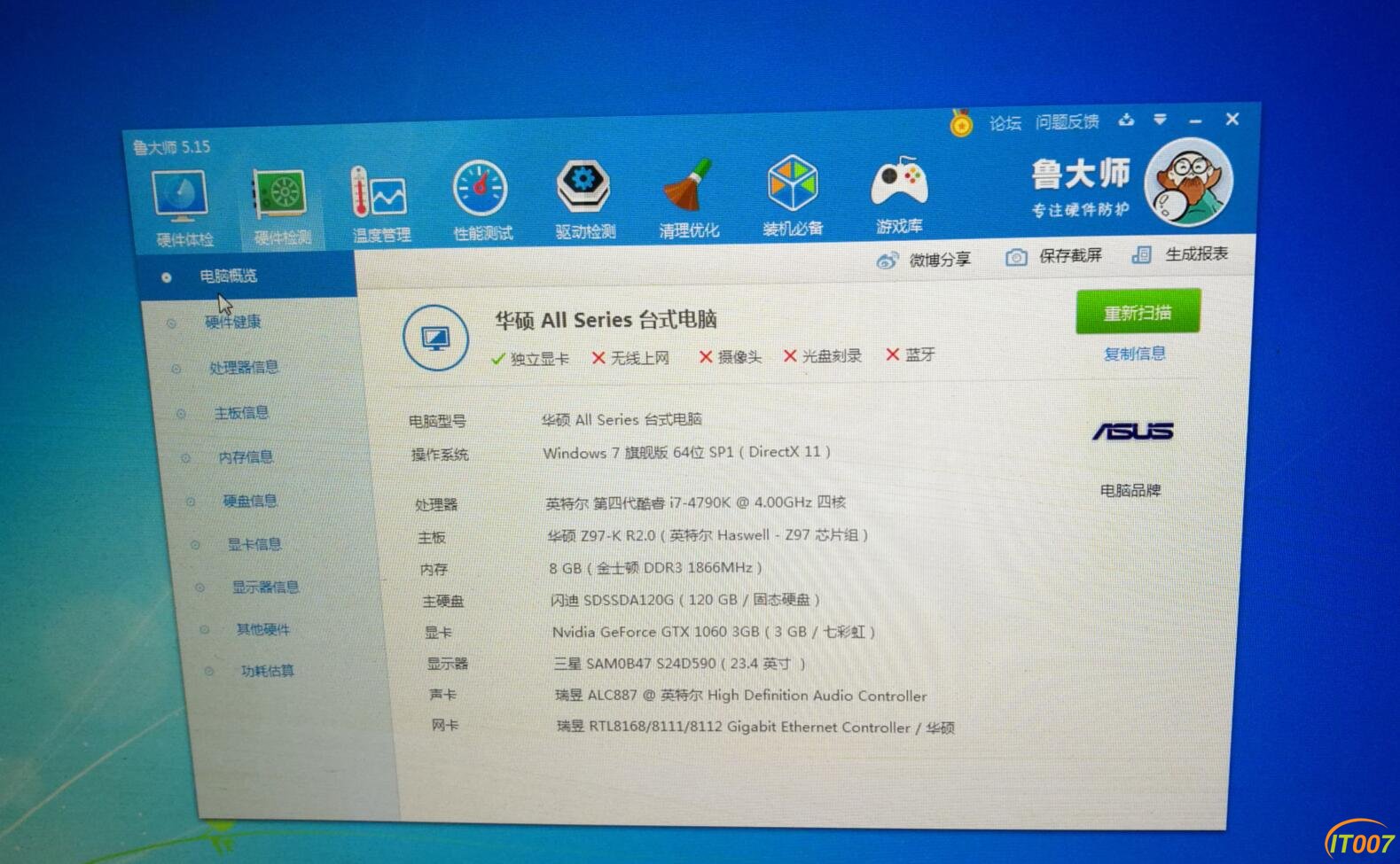Image resolution: width=1400 pixels, height=864 pixels.
Task: Click the Windows 7 旗舰版 operating system value
Action: [686, 452]
